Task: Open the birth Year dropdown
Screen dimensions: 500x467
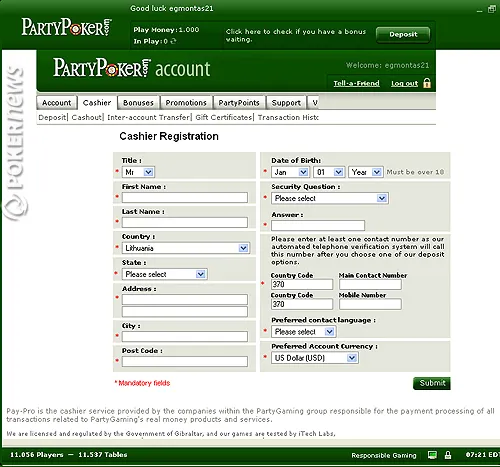Action: tap(366, 172)
